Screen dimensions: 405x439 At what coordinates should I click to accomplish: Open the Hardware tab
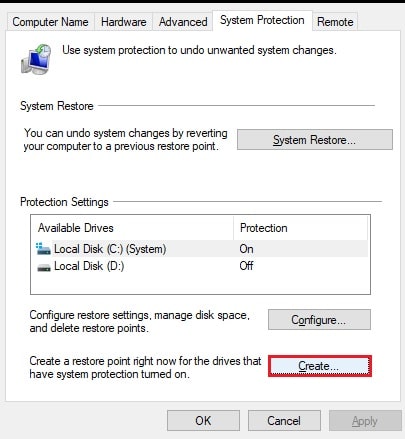click(x=124, y=22)
